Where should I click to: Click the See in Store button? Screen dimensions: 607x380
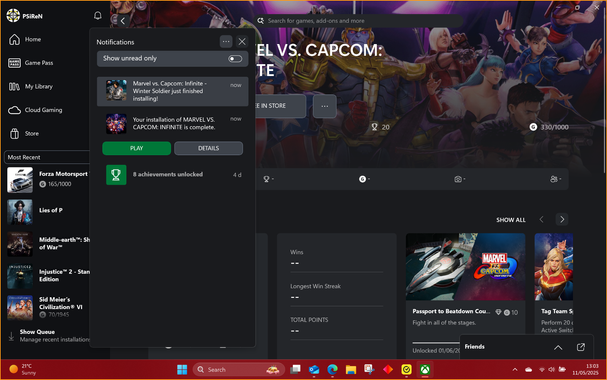280,106
